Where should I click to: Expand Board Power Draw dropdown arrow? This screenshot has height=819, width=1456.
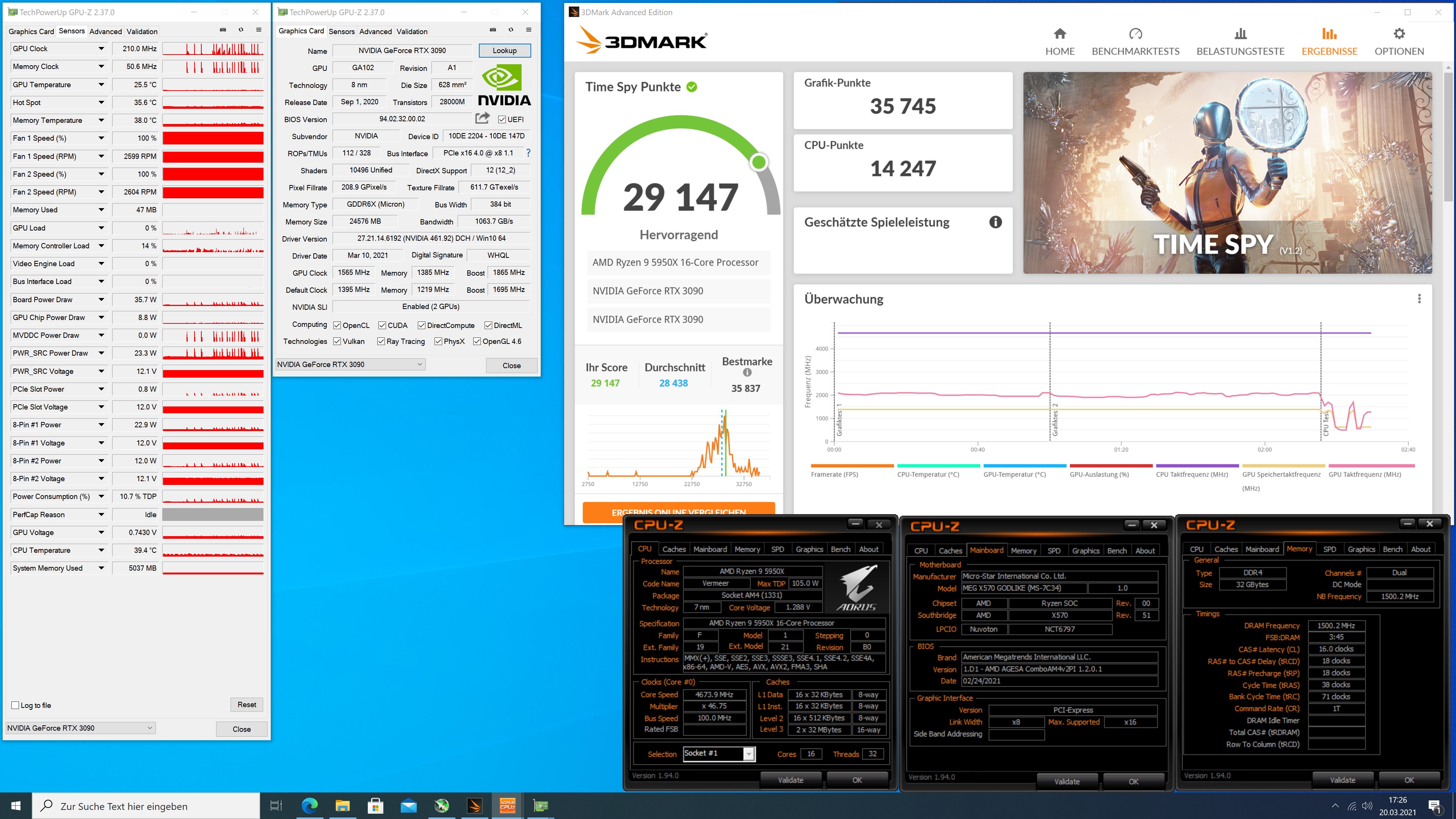click(x=101, y=300)
